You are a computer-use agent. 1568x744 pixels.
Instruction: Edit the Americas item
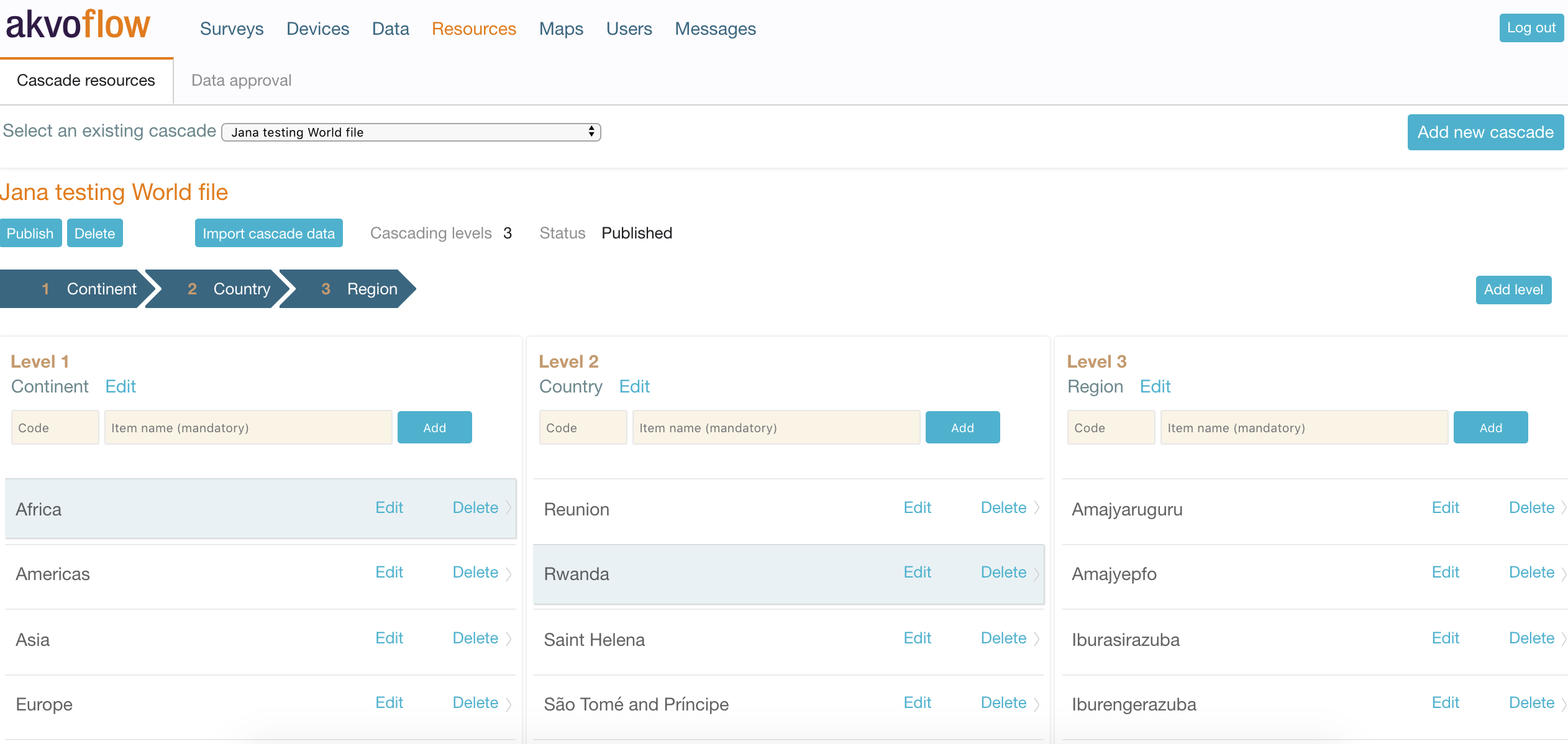389,572
